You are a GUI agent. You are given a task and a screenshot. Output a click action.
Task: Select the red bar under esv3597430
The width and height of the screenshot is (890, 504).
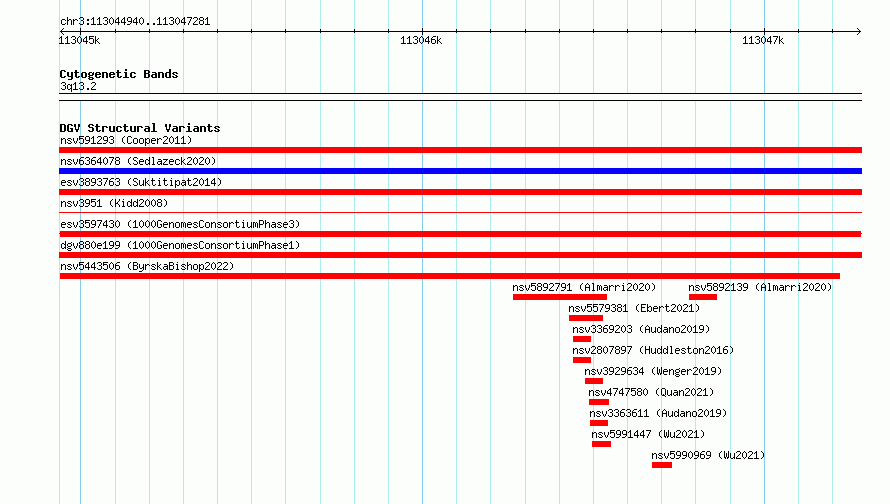tap(460, 234)
